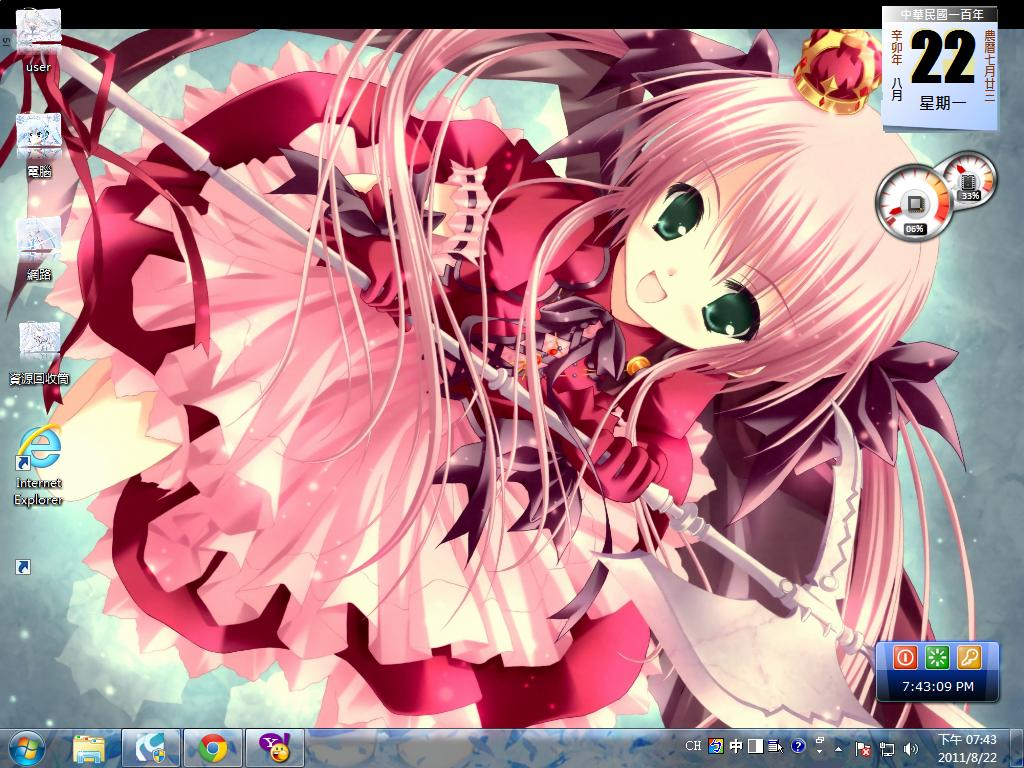Show hidden tray icons arrow

tap(839, 749)
